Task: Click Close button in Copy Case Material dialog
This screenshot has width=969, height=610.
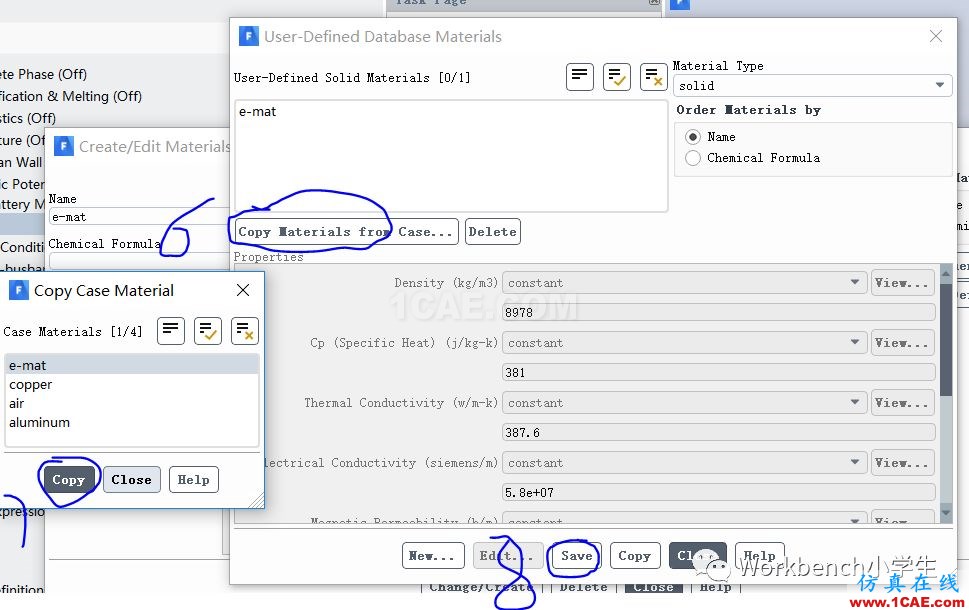Action: pos(132,480)
